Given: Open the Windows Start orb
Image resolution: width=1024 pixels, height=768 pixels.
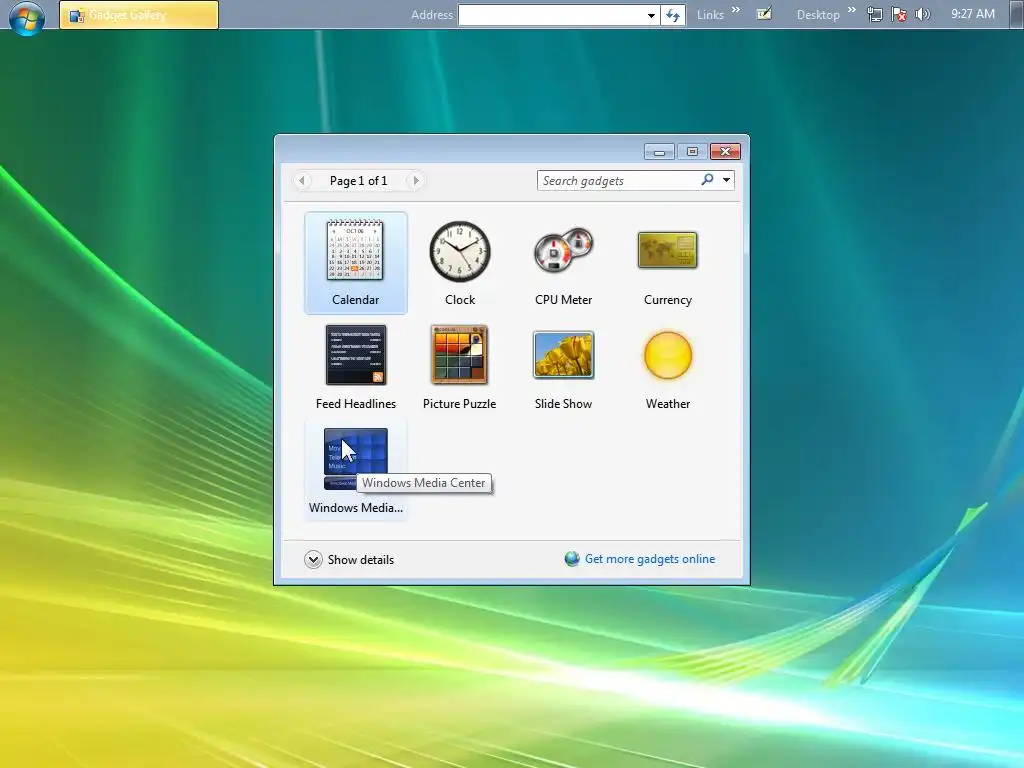Looking at the screenshot, I should click(x=27, y=17).
